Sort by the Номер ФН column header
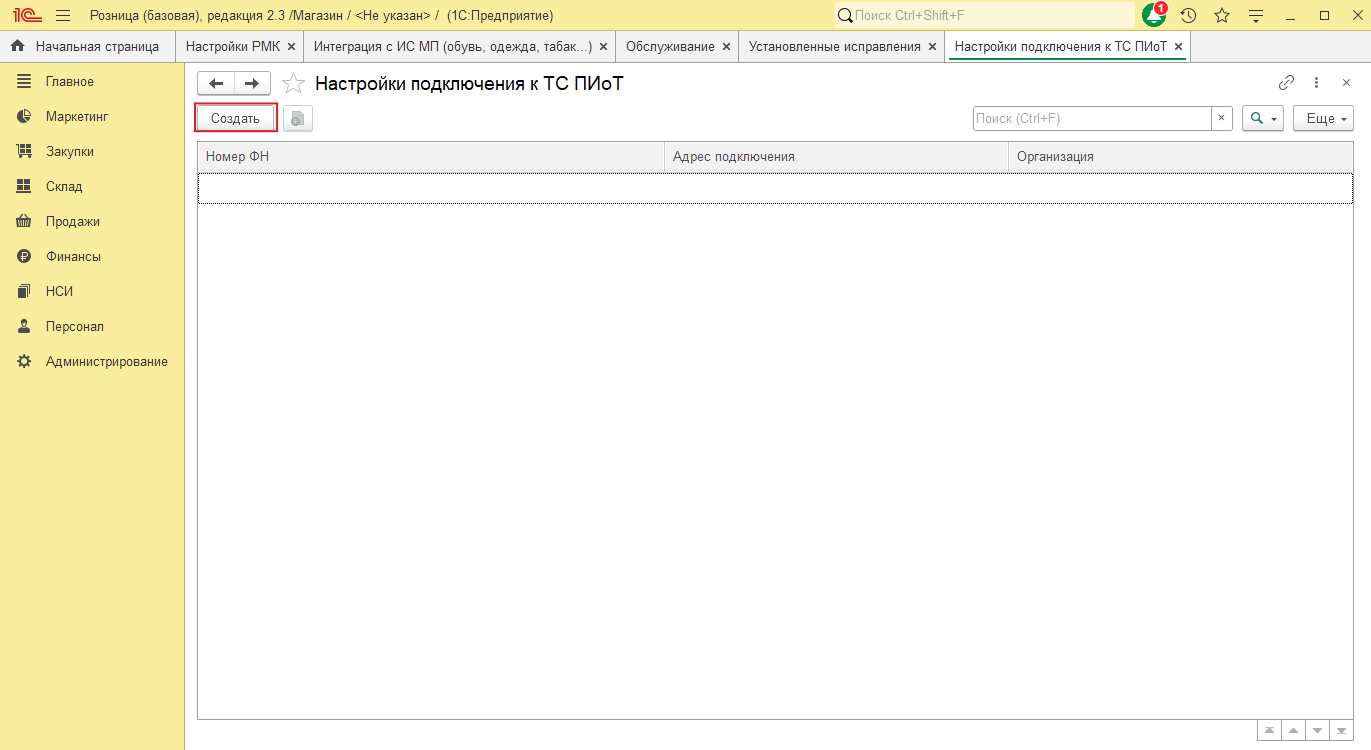This screenshot has width=1371, height=750. tap(431, 157)
